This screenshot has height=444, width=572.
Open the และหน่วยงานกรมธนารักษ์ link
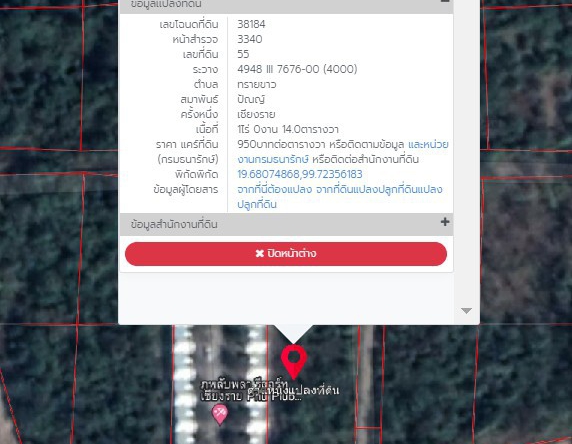428,144
